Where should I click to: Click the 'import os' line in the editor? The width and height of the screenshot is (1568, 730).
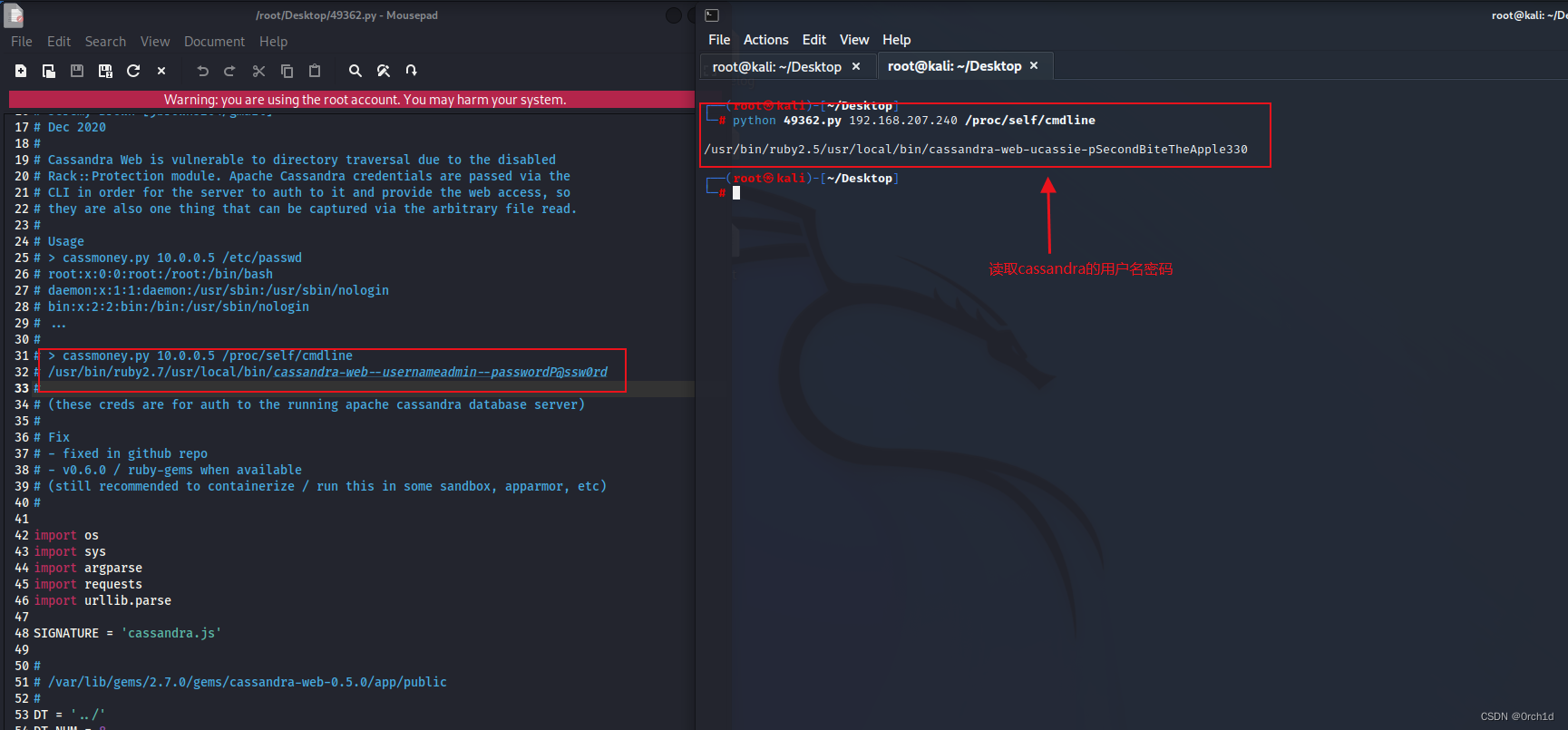point(66,535)
